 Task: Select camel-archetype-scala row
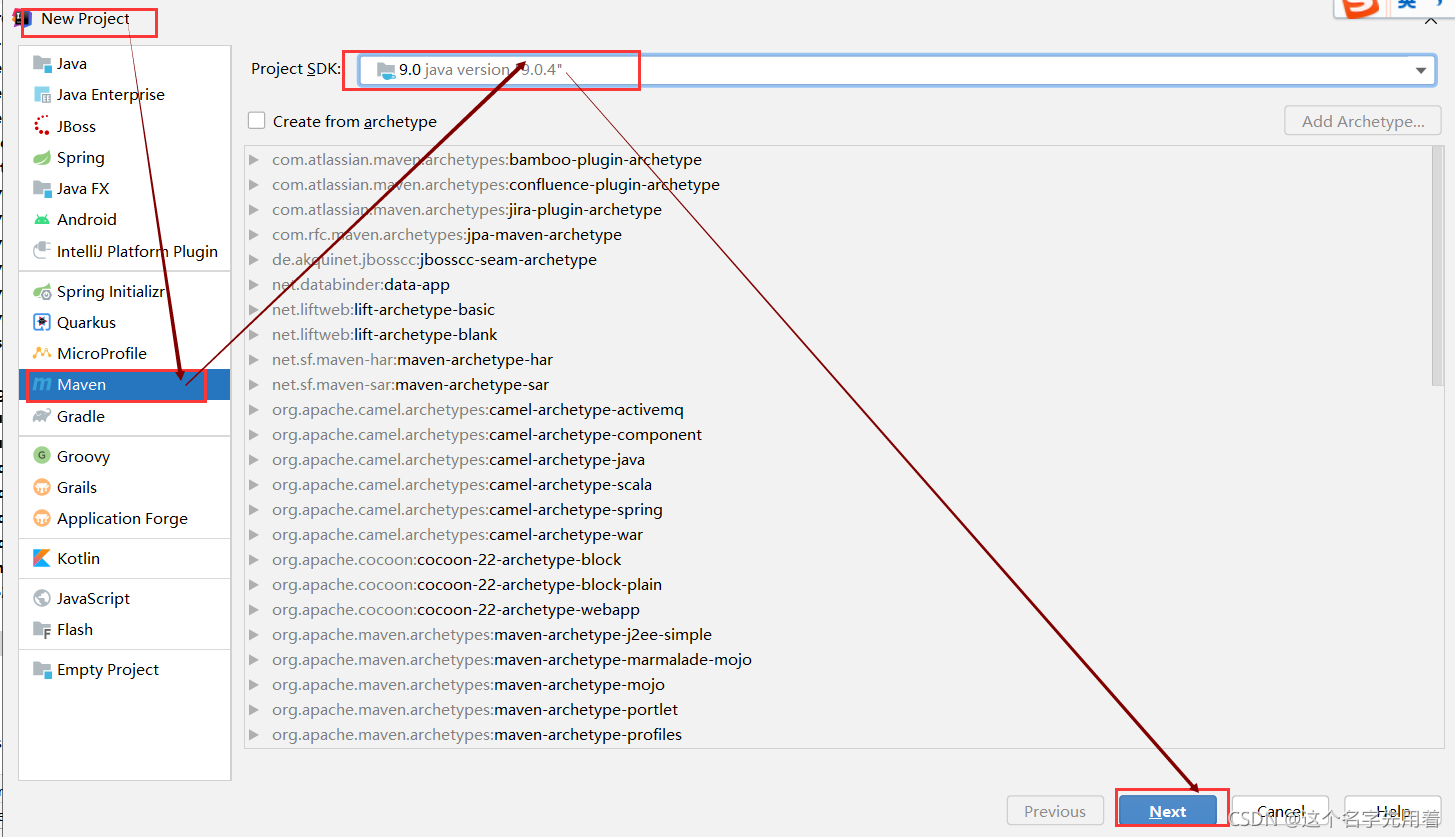838,485
